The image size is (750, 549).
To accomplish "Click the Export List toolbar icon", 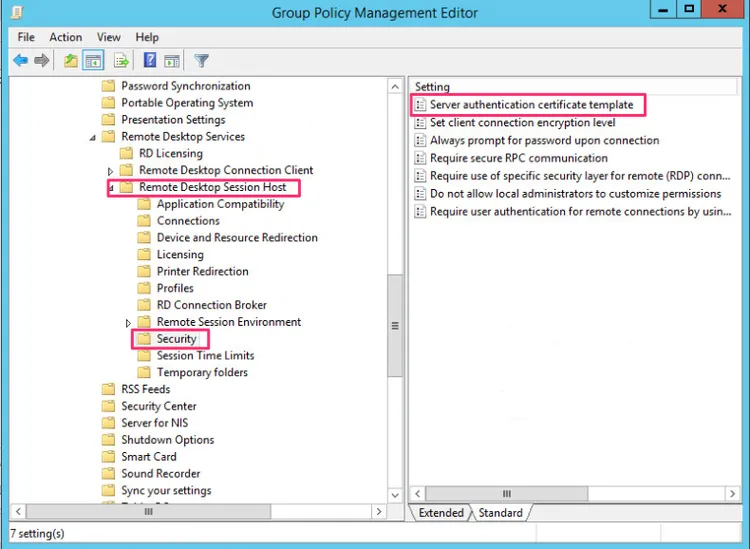I will (x=120, y=61).
